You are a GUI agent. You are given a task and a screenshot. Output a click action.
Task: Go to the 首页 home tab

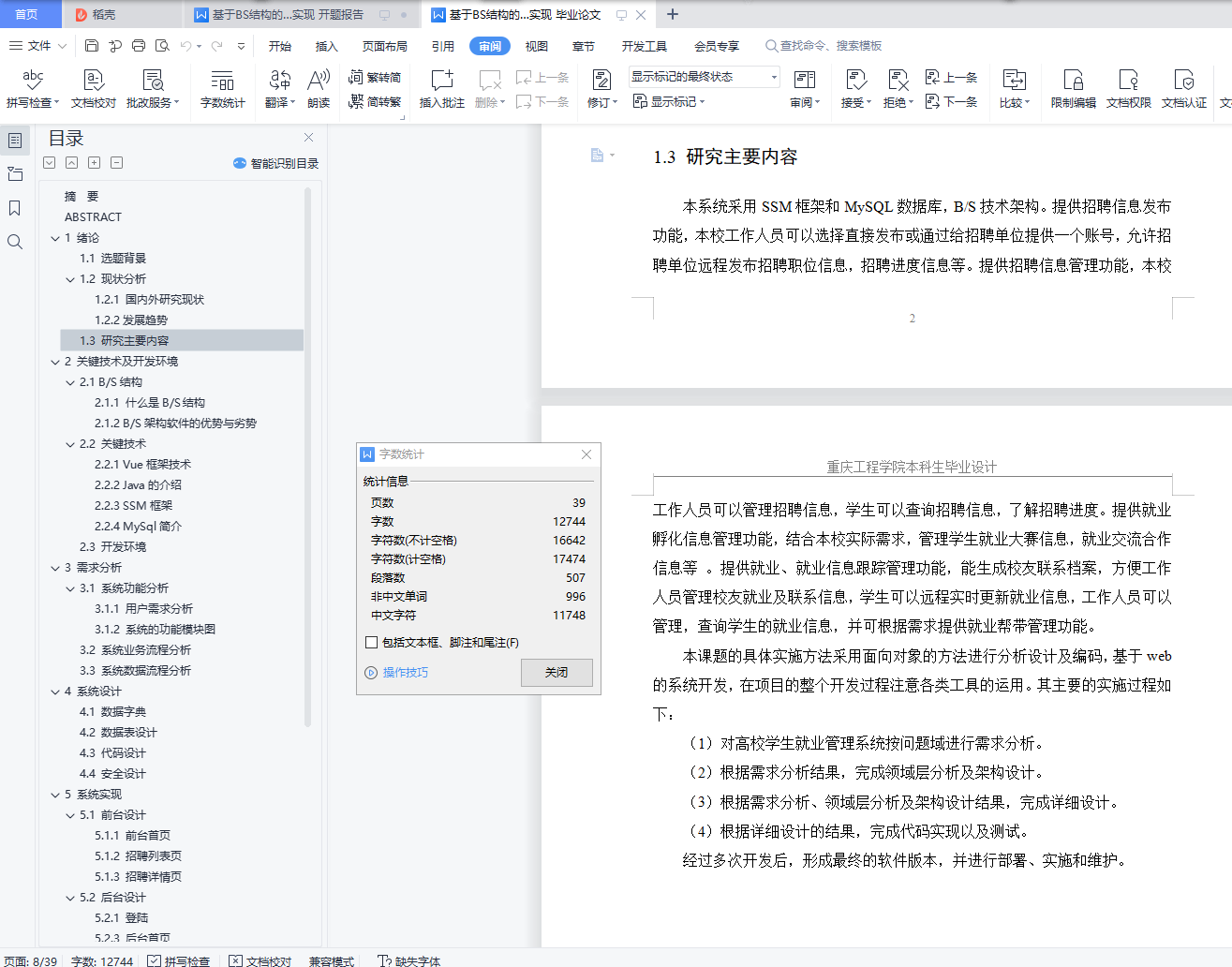click(27, 14)
